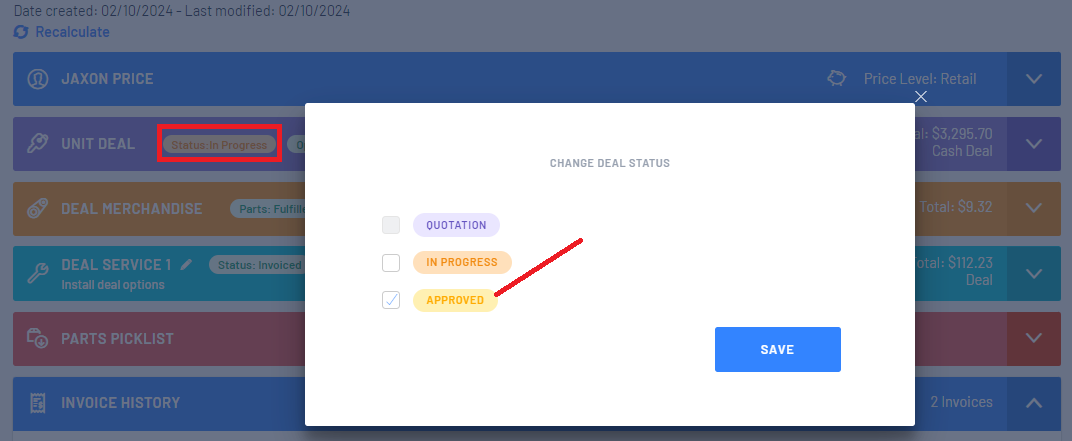Click the Unit Deal key icon

pos(37,144)
